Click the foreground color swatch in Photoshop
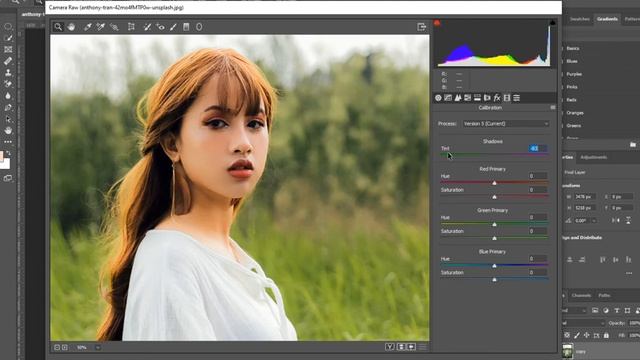 [1, 156]
